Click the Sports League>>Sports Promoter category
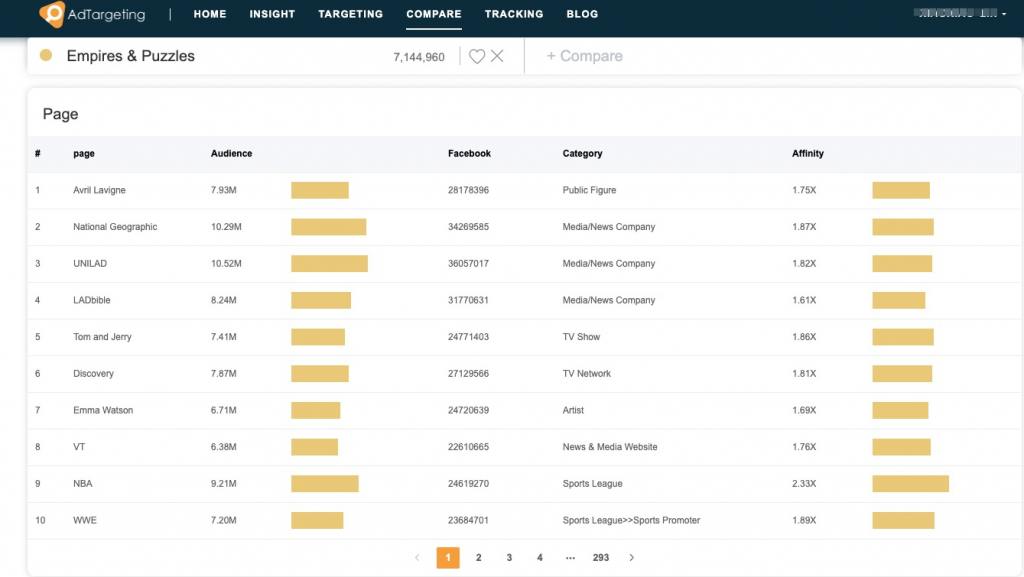 [x=631, y=520]
